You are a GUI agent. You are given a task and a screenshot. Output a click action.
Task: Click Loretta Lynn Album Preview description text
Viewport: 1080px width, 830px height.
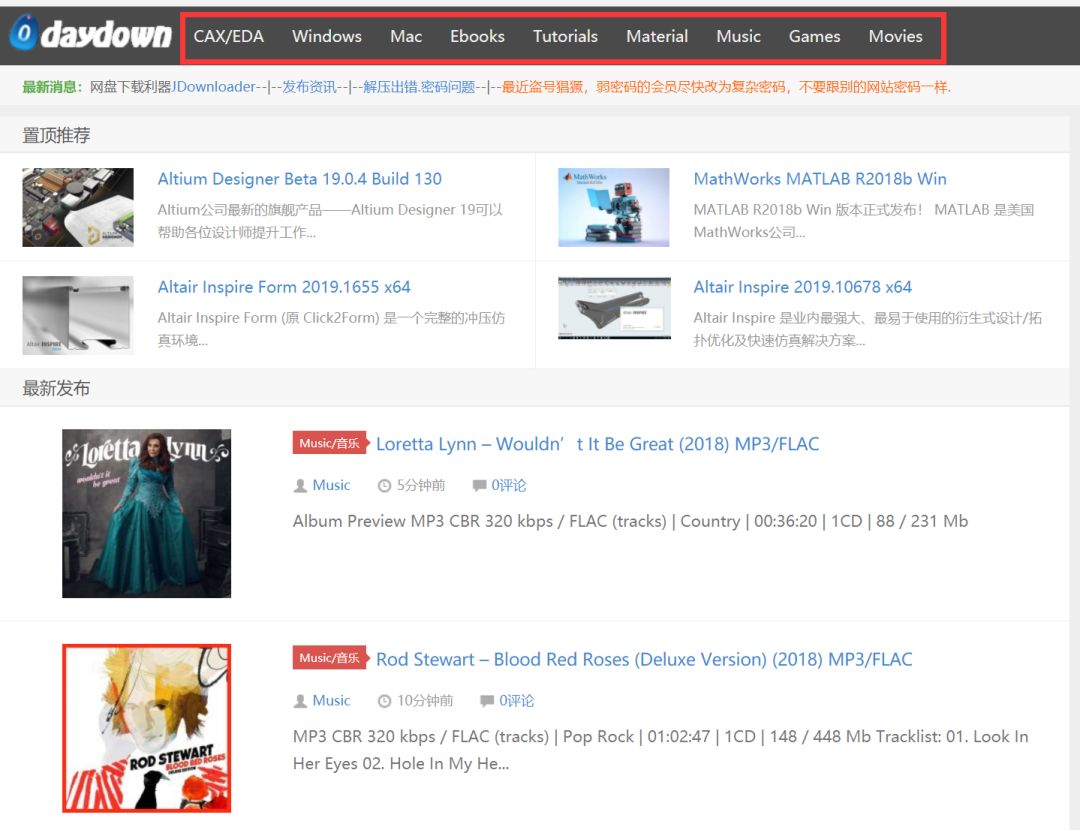click(630, 521)
